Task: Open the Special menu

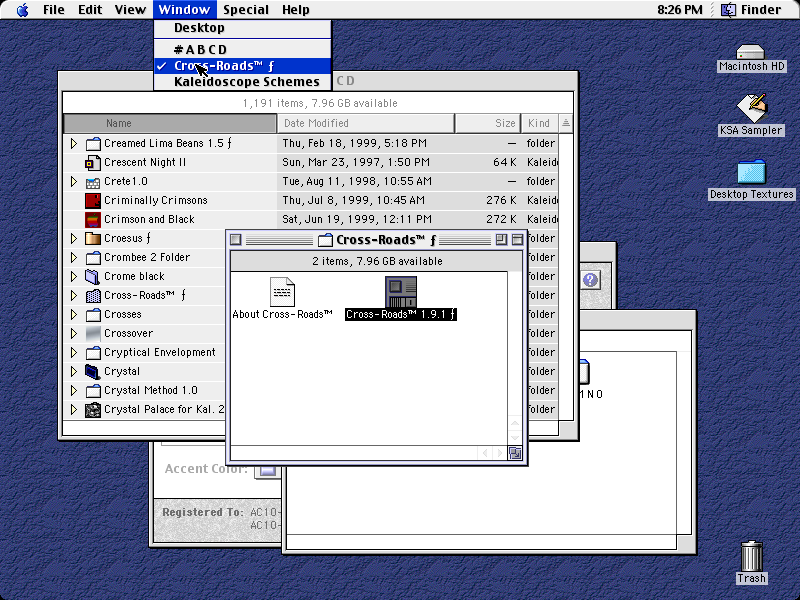Action: coord(246,10)
